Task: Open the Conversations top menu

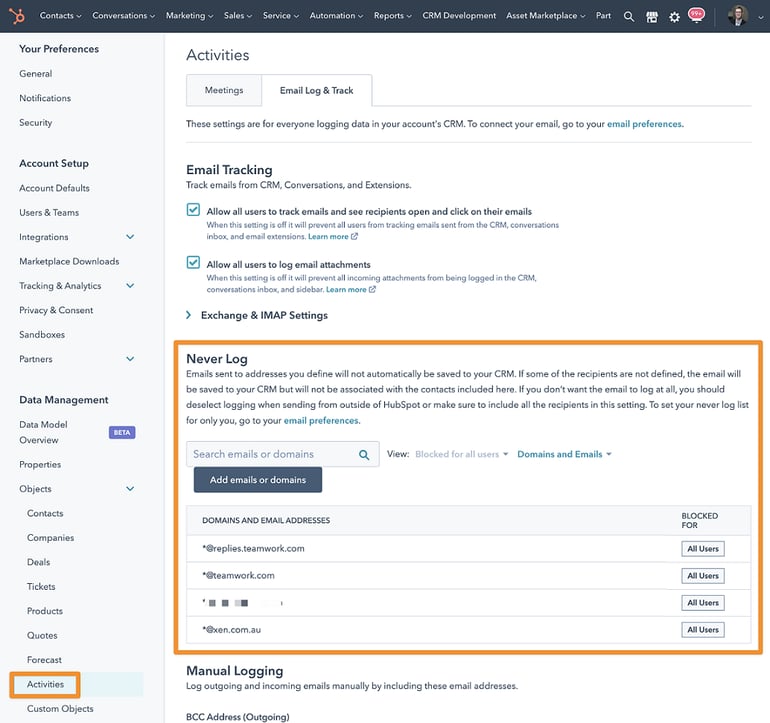Action: tap(123, 16)
